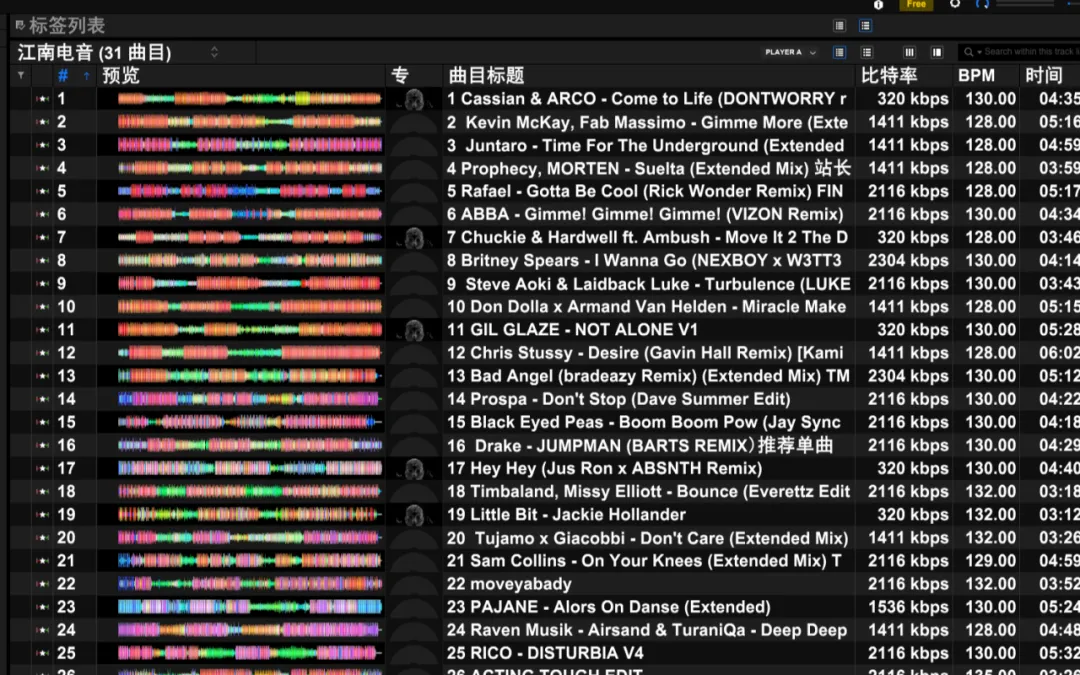This screenshot has width=1080, height=675.
Task: Select track Prospa - Don't Stop
Action: point(619,399)
